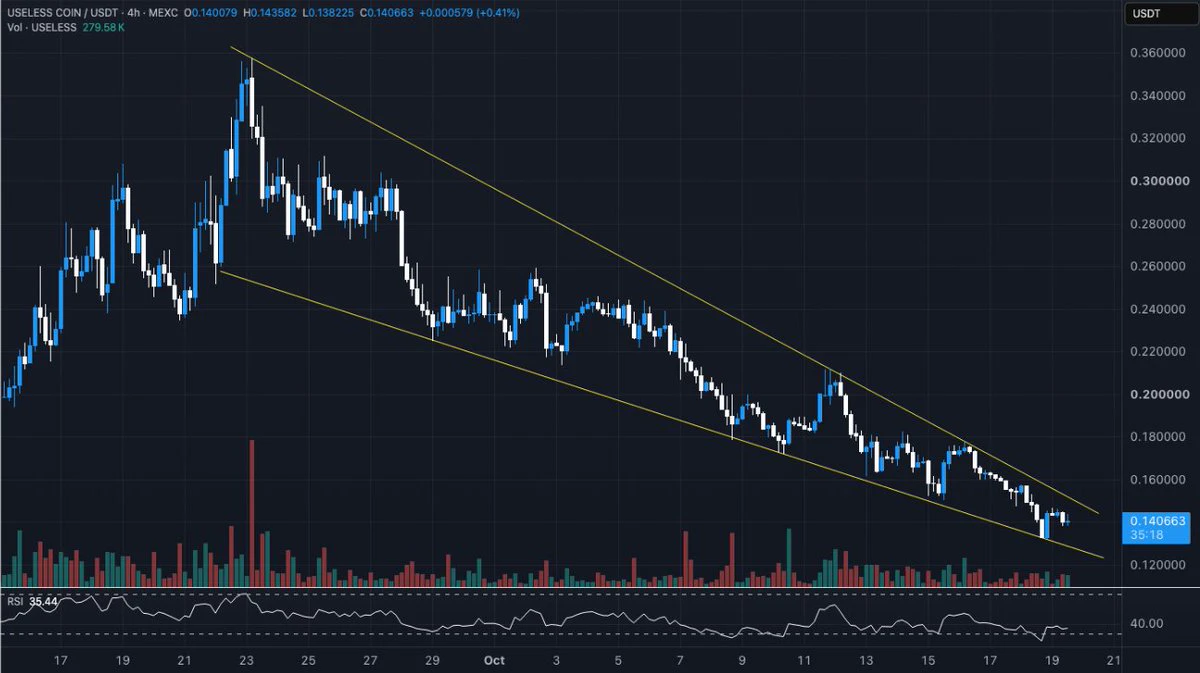Click the 0.120000 price axis label
The height and width of the screenshot is (673, 1200).
click(x=1158, y=565)
